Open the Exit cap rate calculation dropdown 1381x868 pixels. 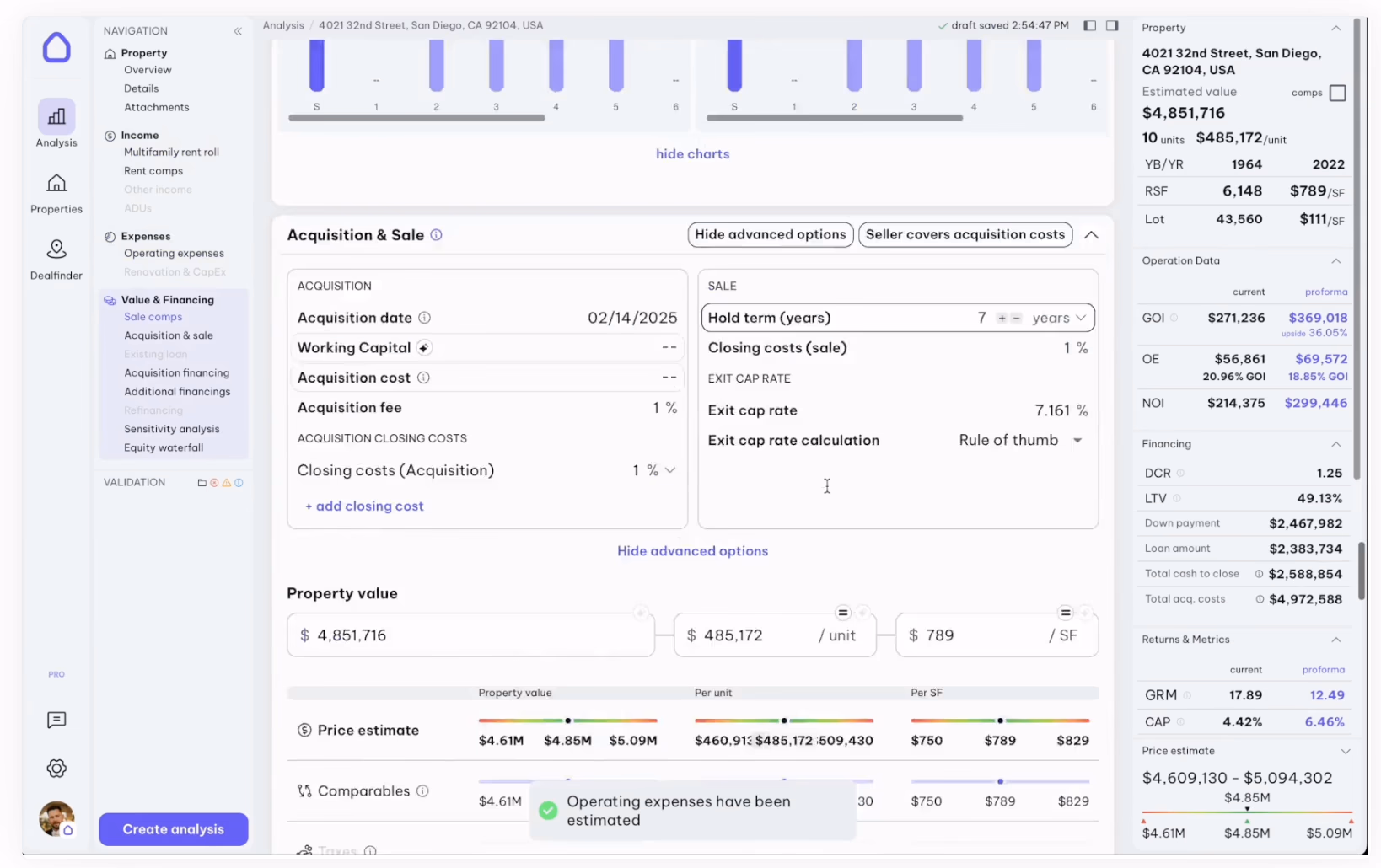1020,440
